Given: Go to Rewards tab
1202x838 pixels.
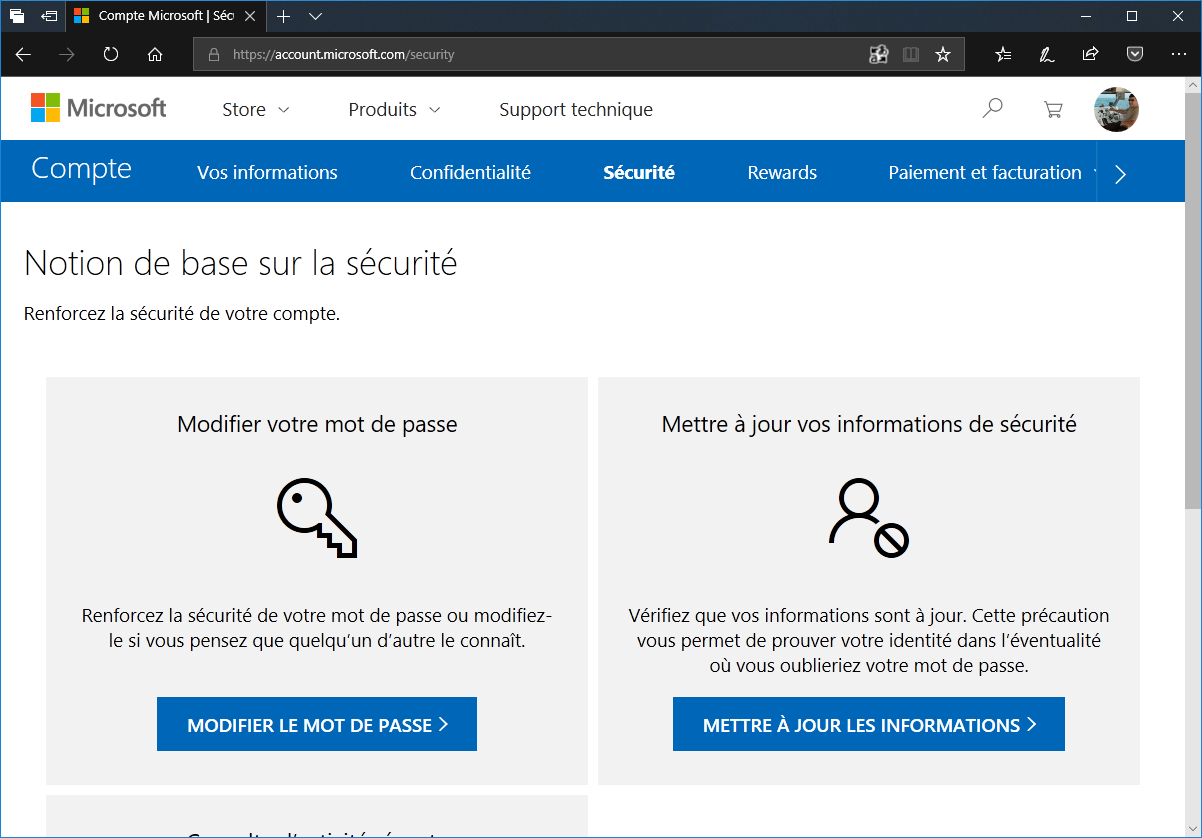Looking at the screenshot, I should point(782,172).
